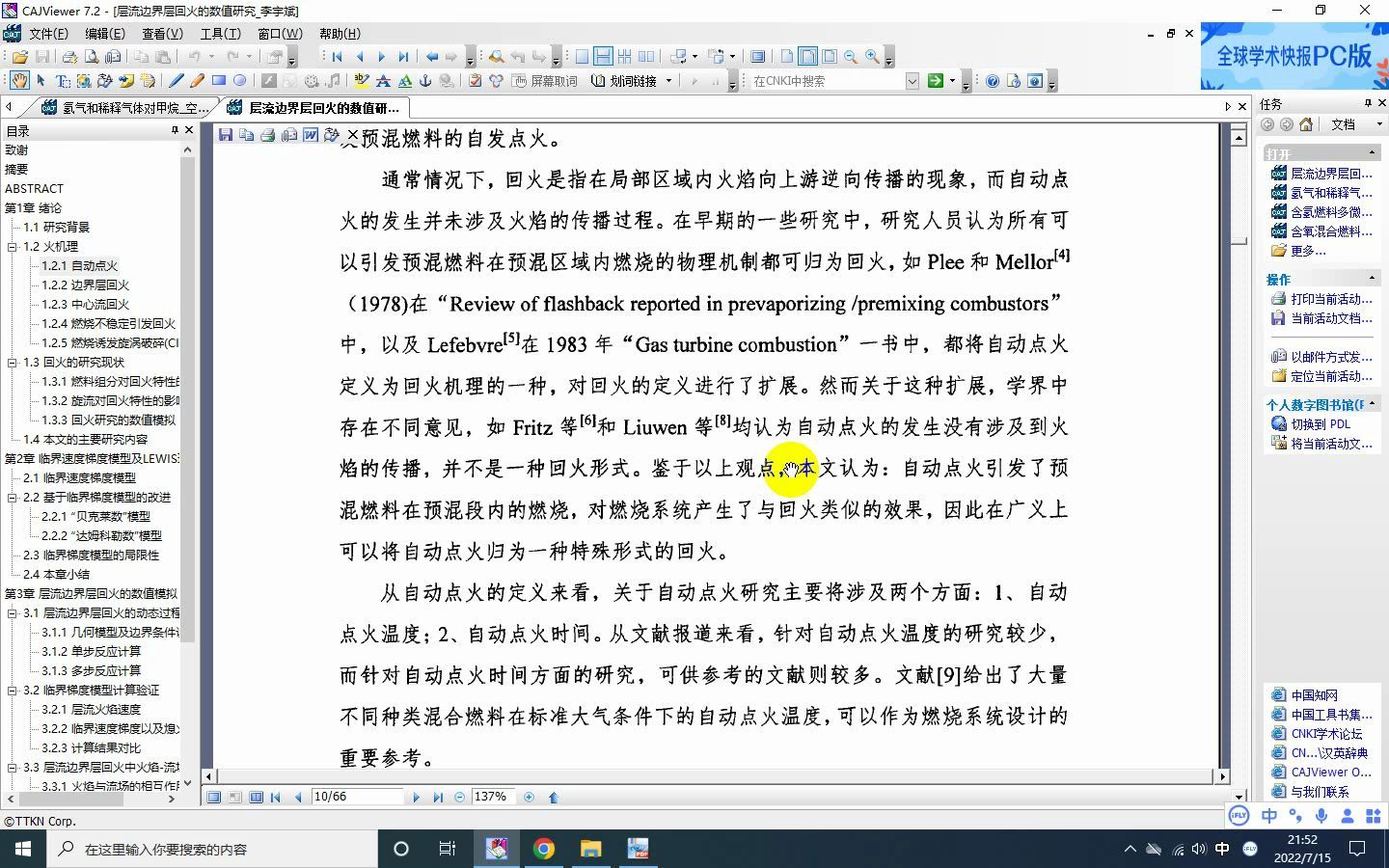Select the arrow pointer tool
This screenshot has height=868, width=1389.
pos(41,81)
